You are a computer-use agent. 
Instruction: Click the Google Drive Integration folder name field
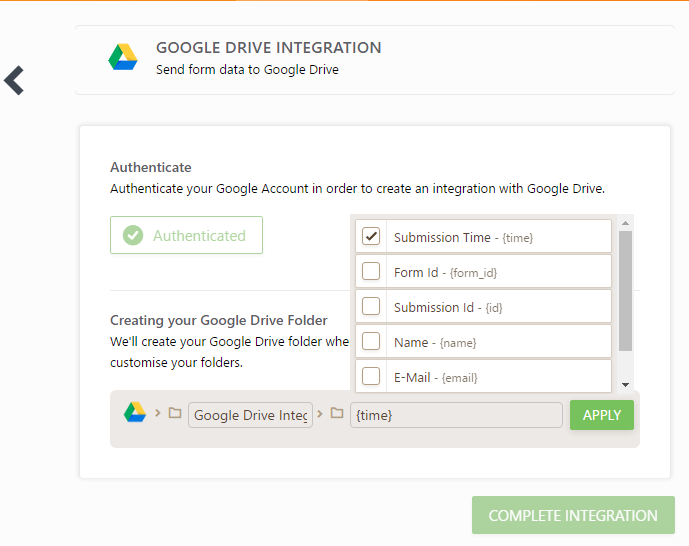(250, 415)
